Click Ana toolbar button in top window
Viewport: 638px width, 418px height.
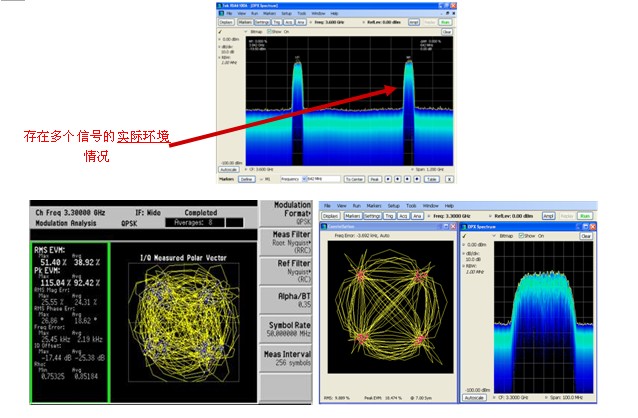click(301, 22)
